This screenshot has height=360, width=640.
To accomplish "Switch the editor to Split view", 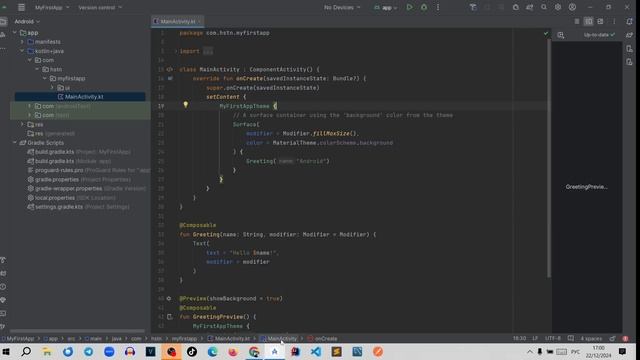I will (x=588, y=21).
